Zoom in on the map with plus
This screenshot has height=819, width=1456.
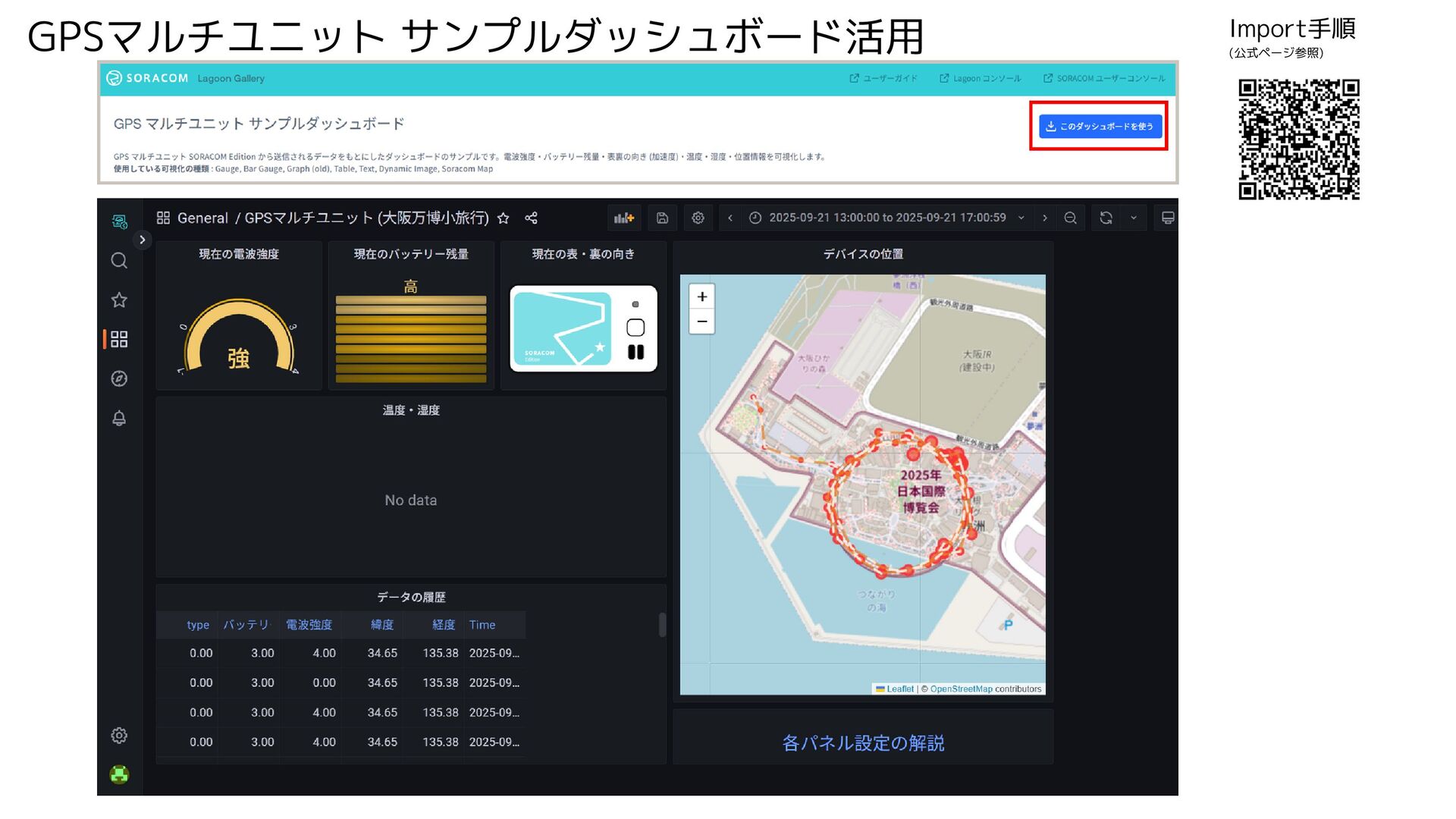[x=701, y=297]
